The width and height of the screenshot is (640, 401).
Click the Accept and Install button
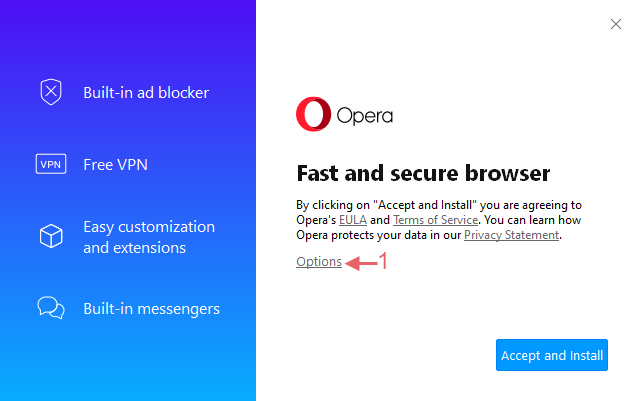[x=552, y=355]
